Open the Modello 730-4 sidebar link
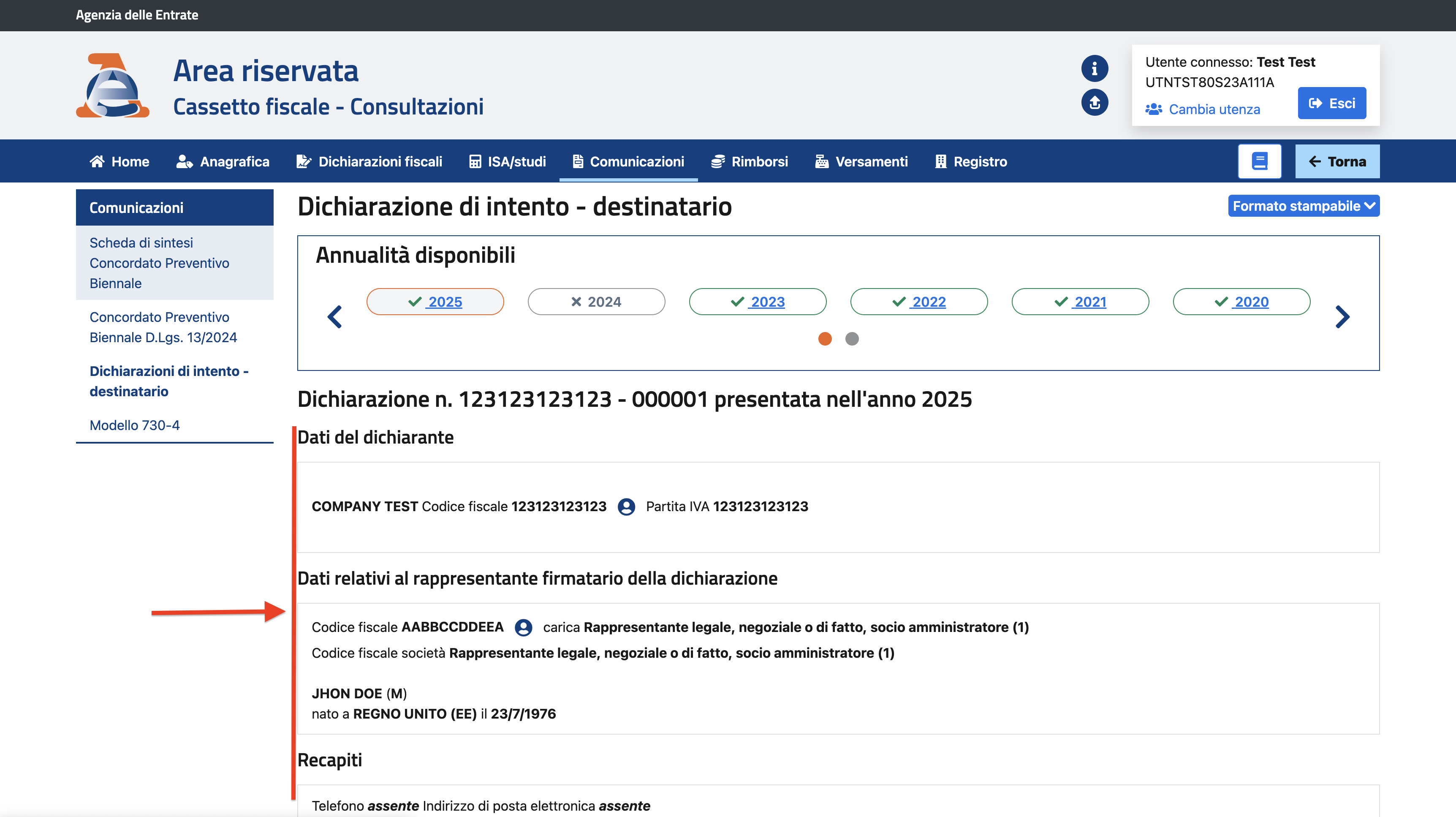 pos(135,425)
